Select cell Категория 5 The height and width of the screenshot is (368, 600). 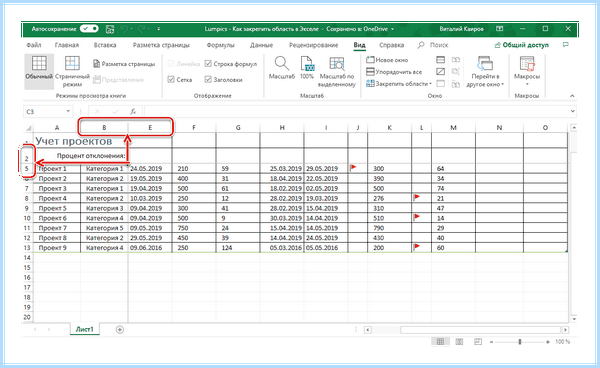coord(104,228)
